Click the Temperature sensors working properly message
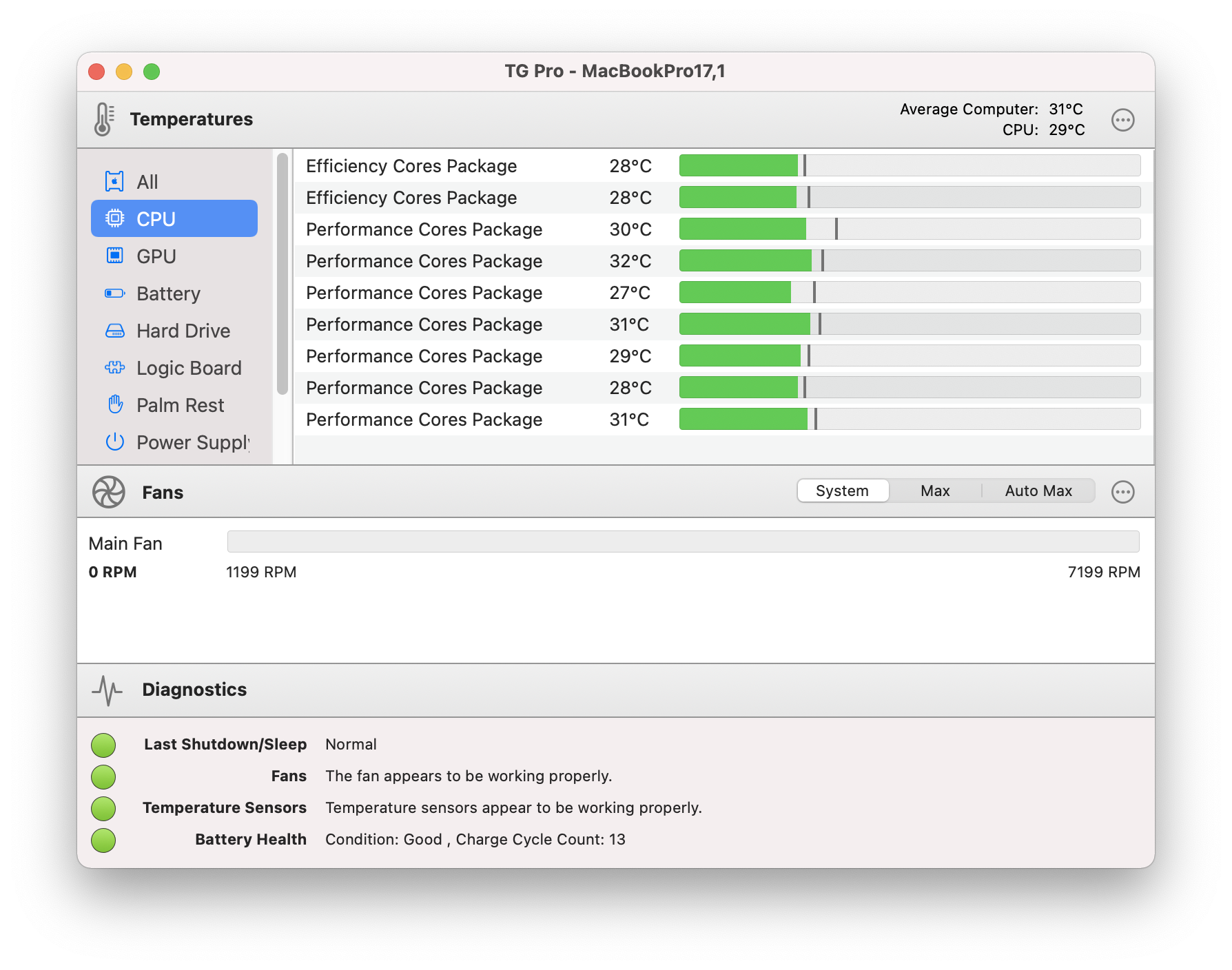The height and width of the screenshot is (970, 1232). coord(513,807)
